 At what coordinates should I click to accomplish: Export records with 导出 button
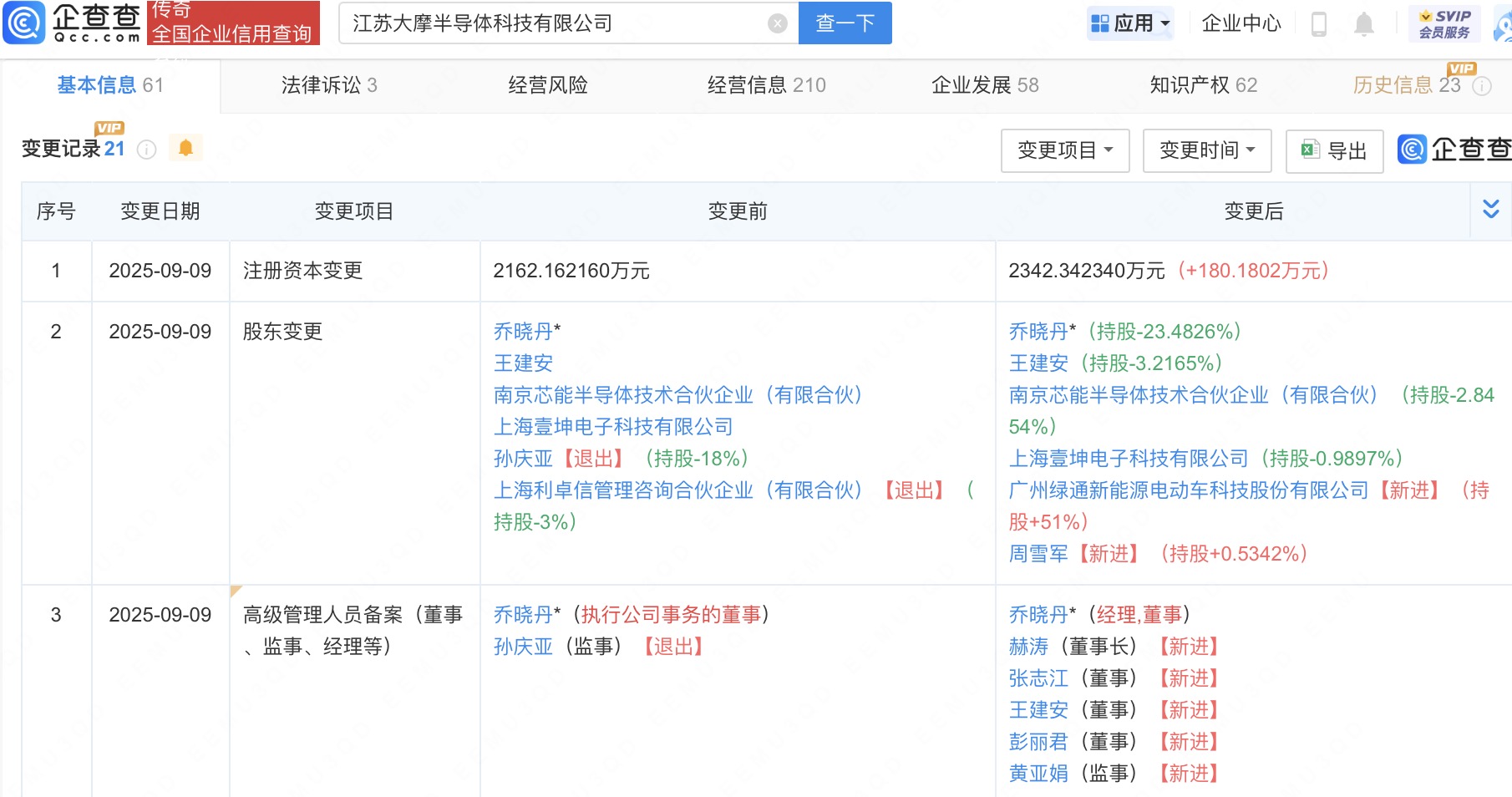(x=1334, y=150)
